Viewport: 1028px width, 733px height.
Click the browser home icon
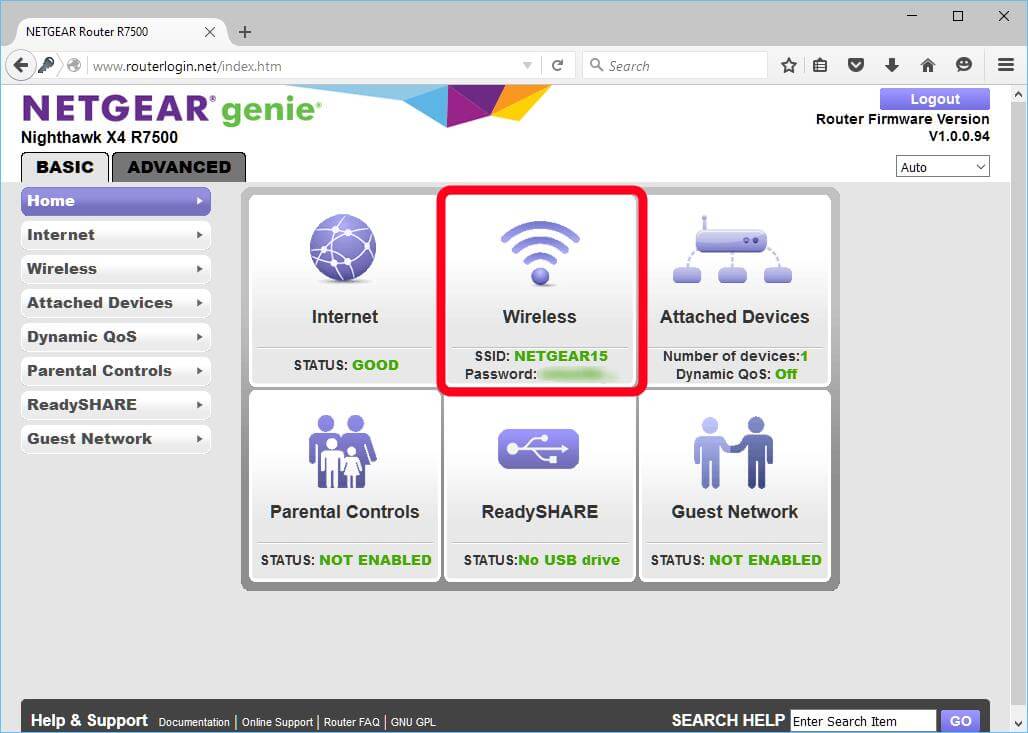tap(927, 66)
